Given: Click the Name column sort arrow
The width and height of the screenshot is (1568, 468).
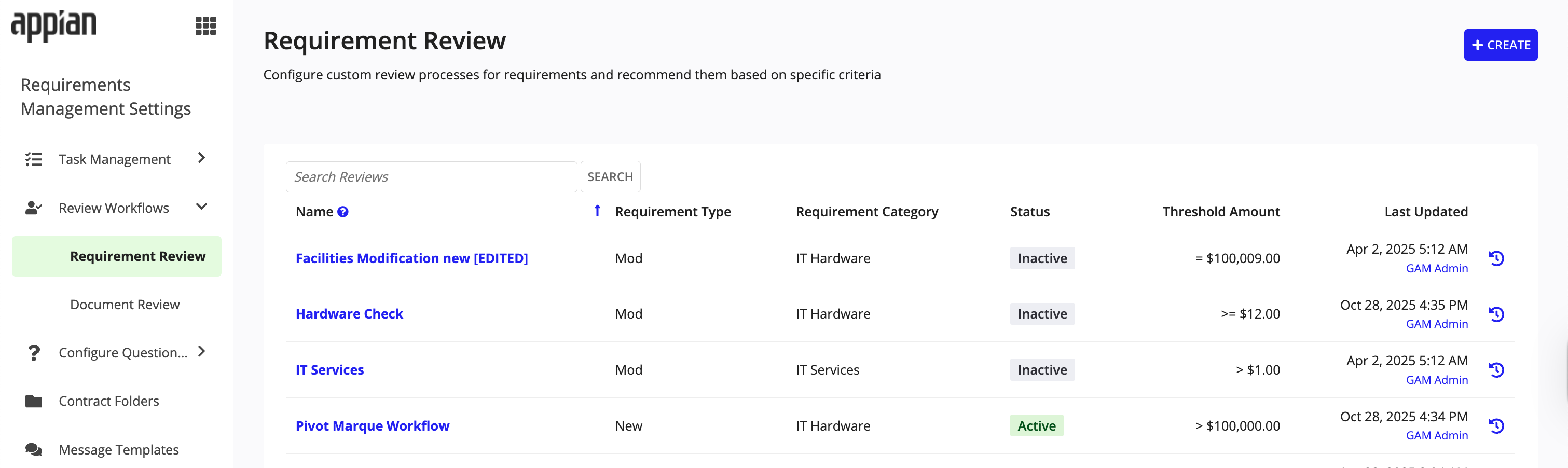Looking at the screenshot, I should pos(597,211).
